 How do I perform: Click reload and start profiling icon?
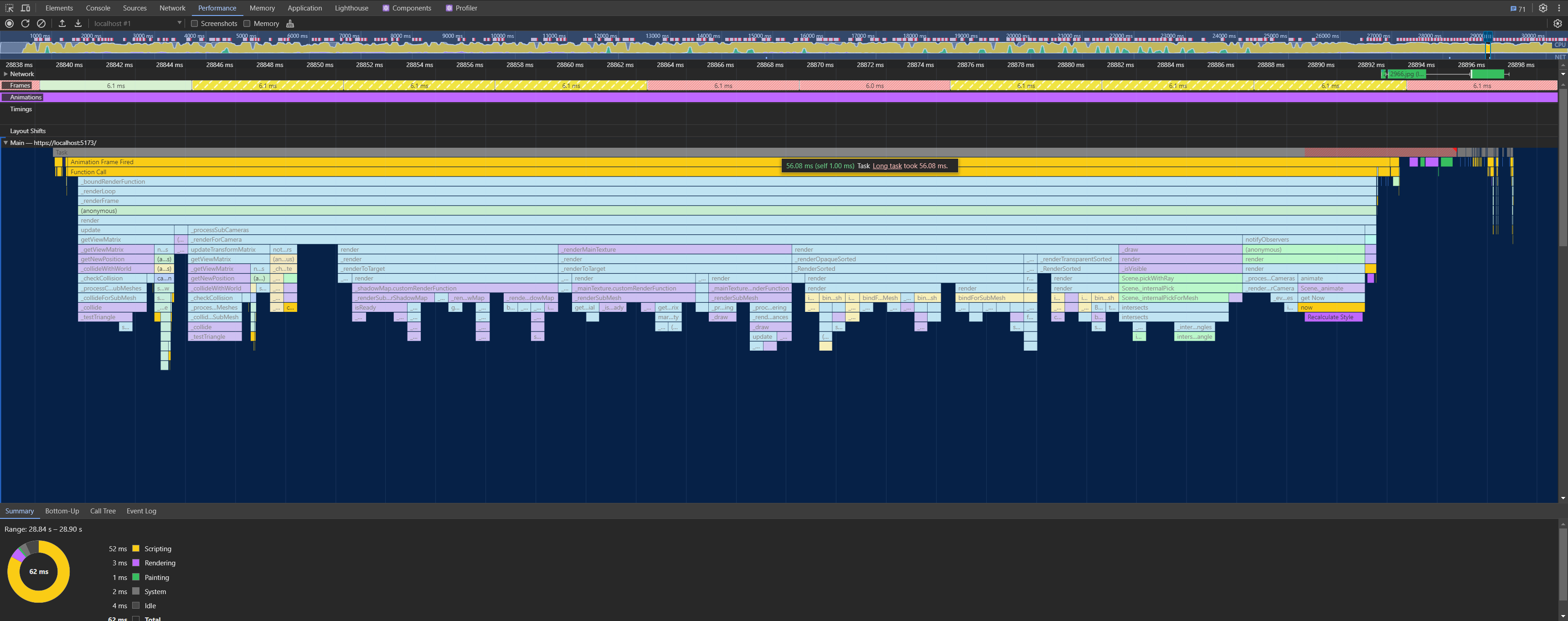(25, 23)
